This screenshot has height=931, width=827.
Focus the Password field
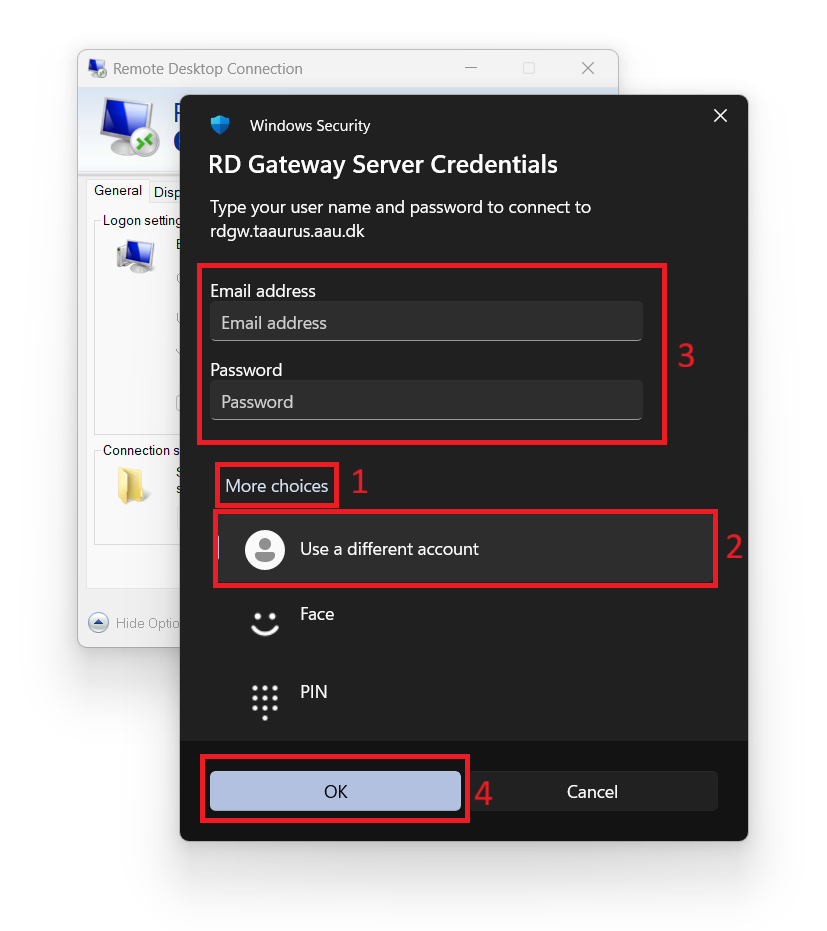426,401
